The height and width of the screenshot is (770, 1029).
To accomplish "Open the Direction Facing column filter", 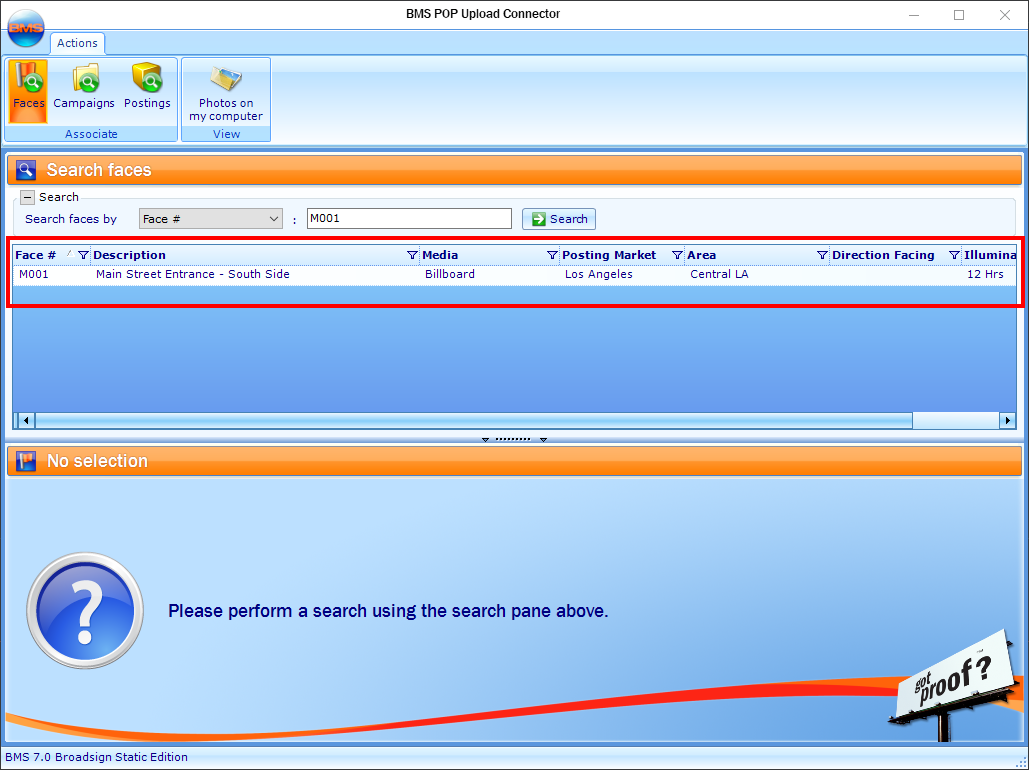I will click(x=954, y=255).
